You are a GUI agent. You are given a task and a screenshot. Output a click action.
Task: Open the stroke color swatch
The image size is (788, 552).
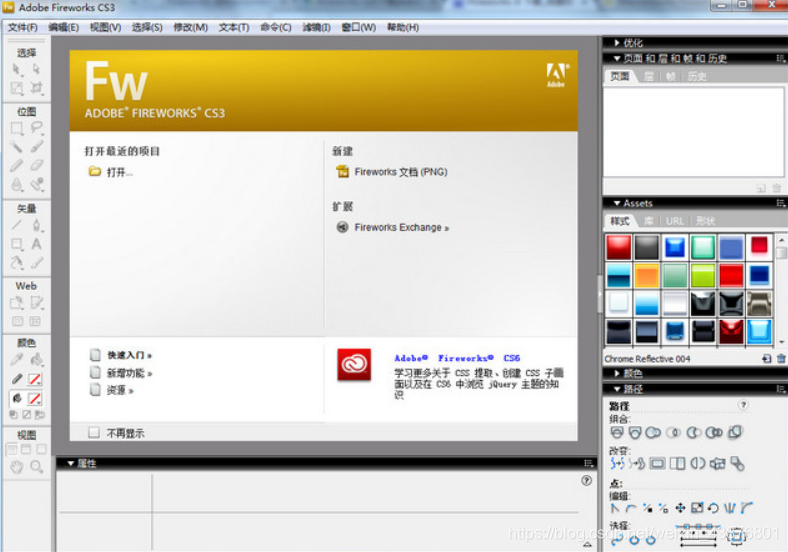(35, 379)
